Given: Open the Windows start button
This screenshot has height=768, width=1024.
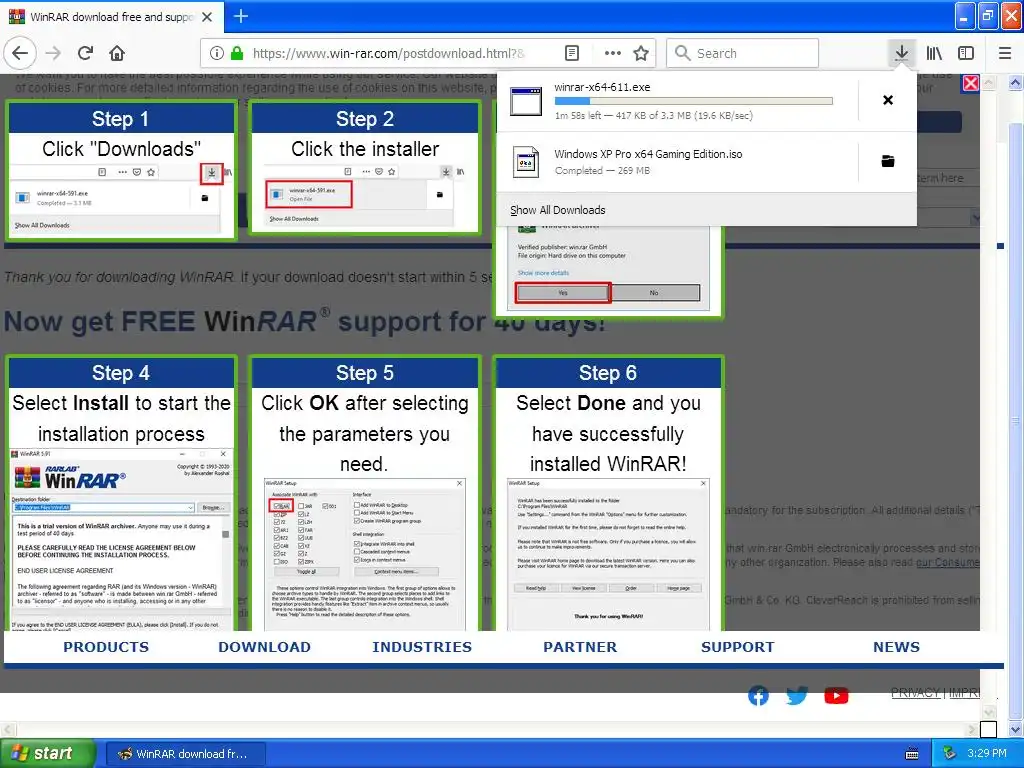Looking at the screenshot, I should tap(48, 753).
